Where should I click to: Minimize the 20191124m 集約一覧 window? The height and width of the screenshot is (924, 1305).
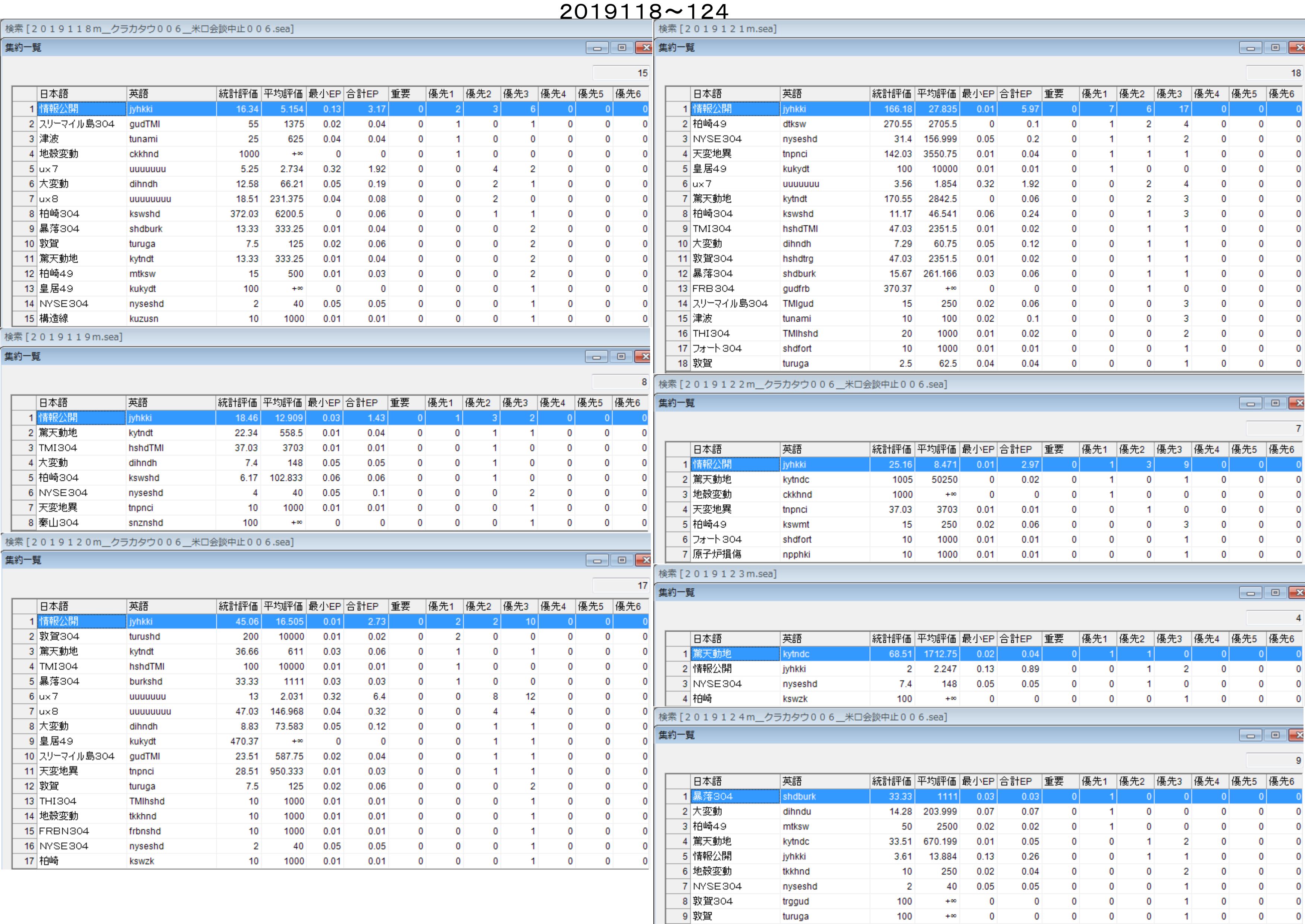[x=1250, y=736]
